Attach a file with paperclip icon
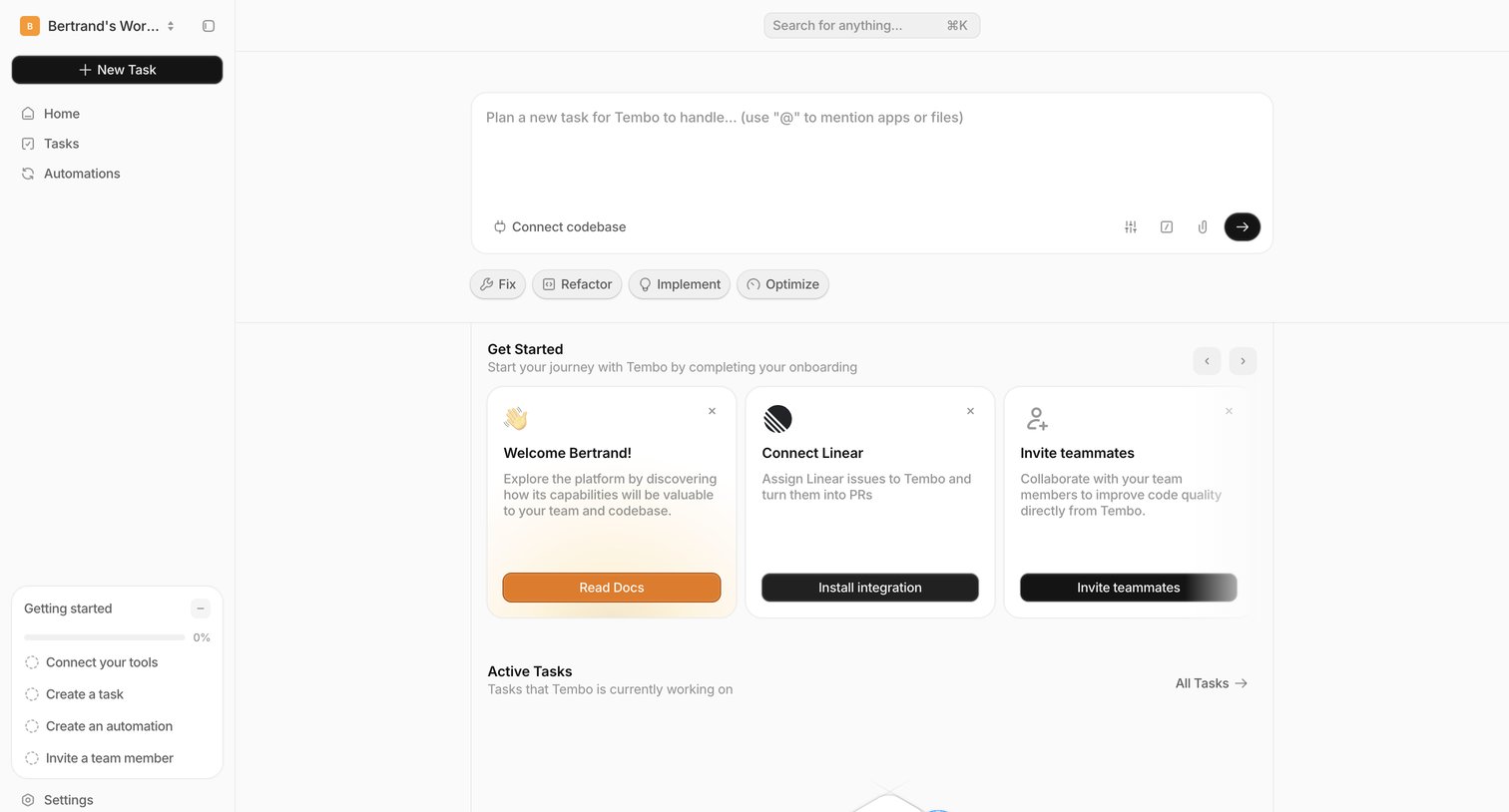1509x812 pixels. (1203, 227)
